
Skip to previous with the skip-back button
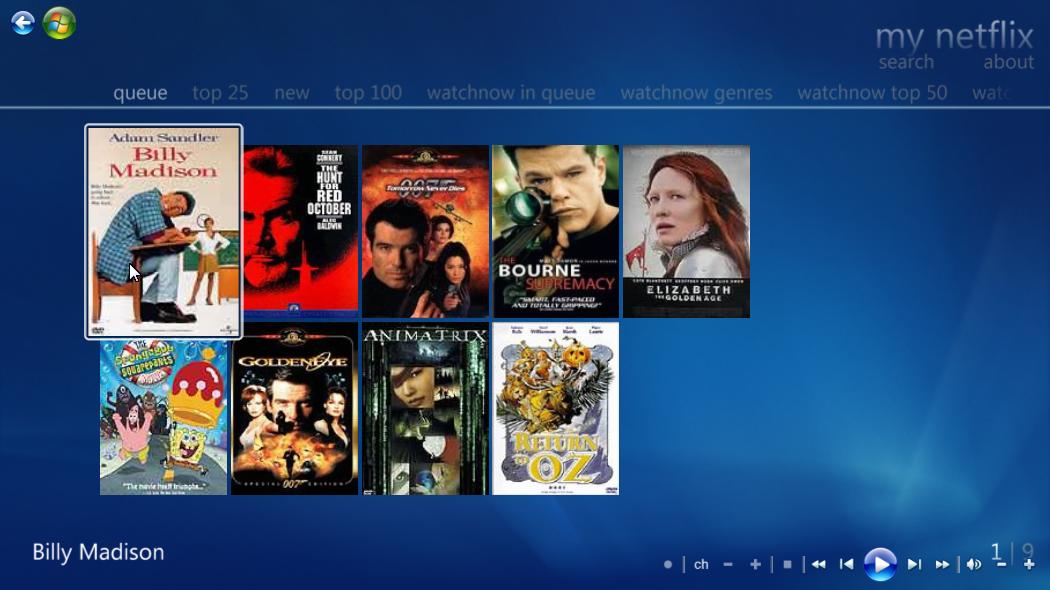point(846,565)
